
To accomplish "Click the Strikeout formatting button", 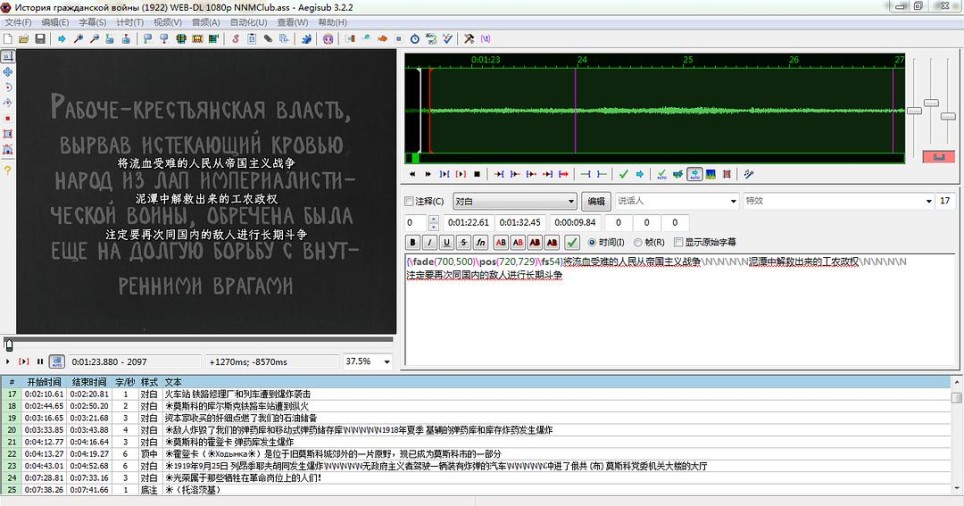I will 463,242.
